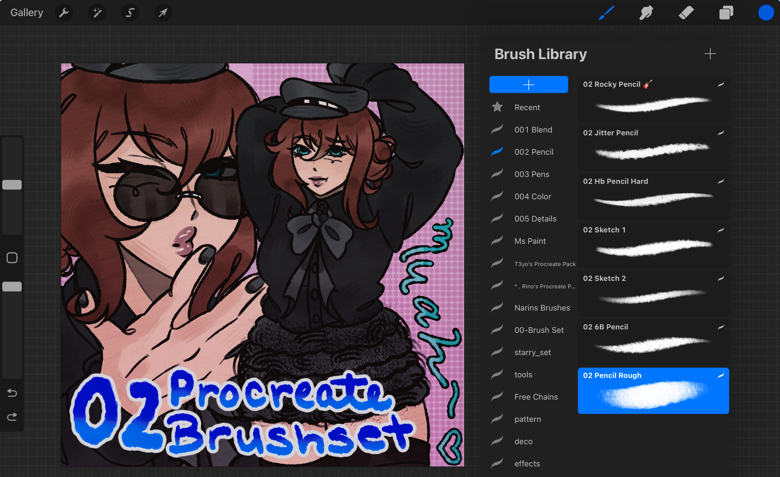
Task: Select the pattern brush set
Action: coord(528,419)
